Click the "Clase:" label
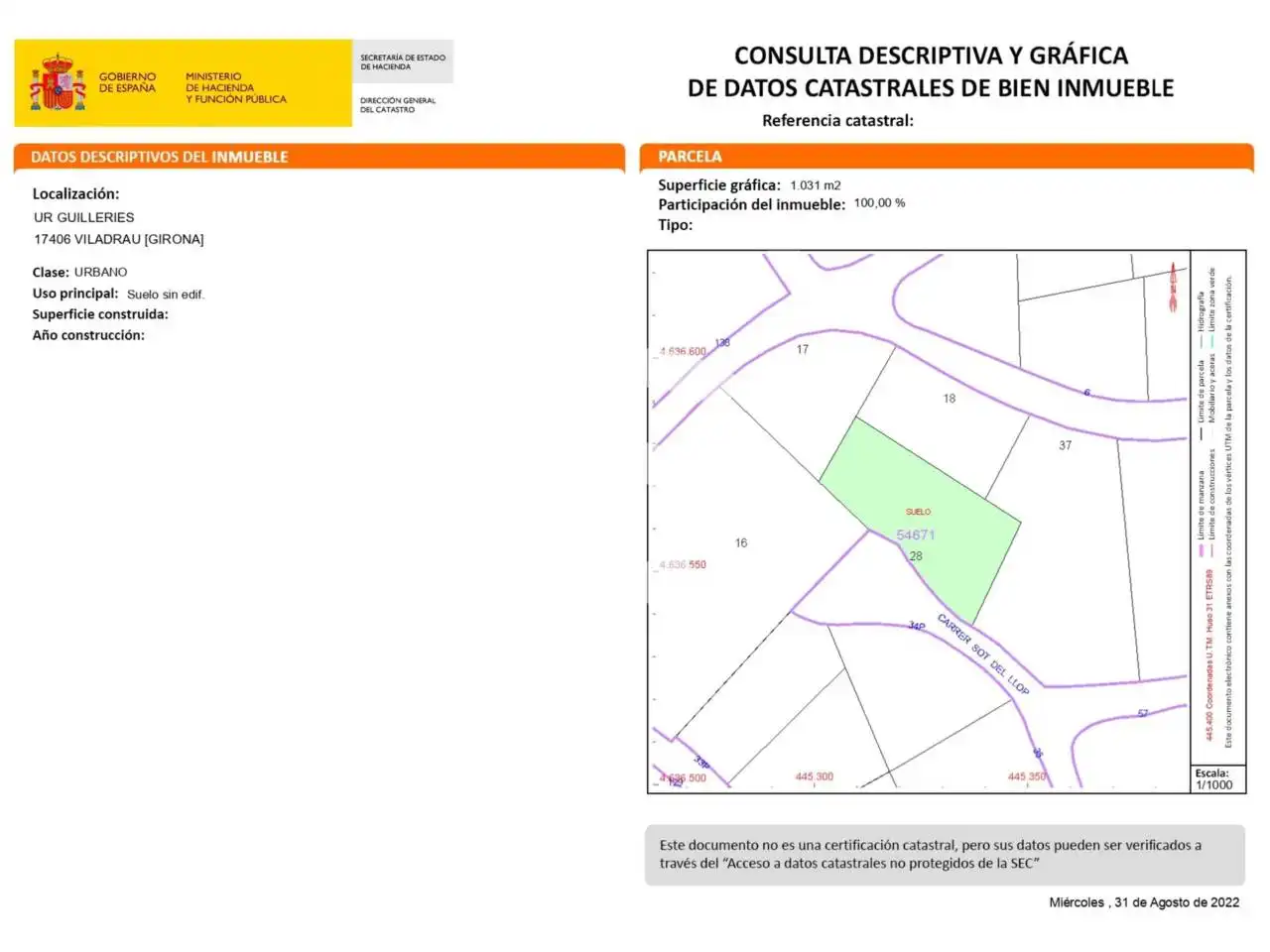 [x=51, y=272]
